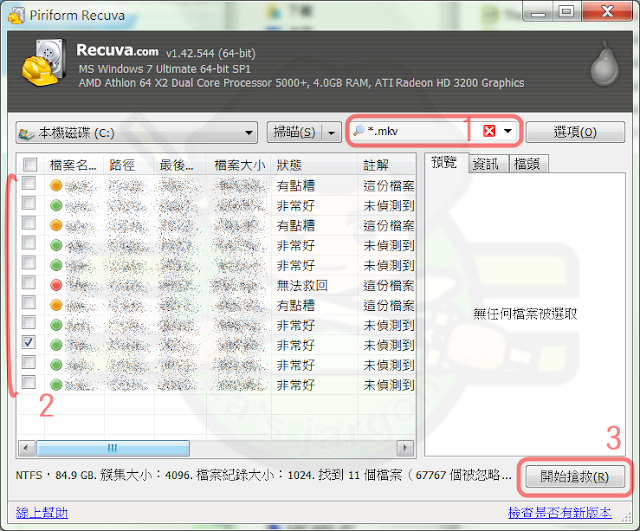The height and width of the screenshot is (531, 640).
Task: Sort by the 註解 column header
Action: [387, 165]
